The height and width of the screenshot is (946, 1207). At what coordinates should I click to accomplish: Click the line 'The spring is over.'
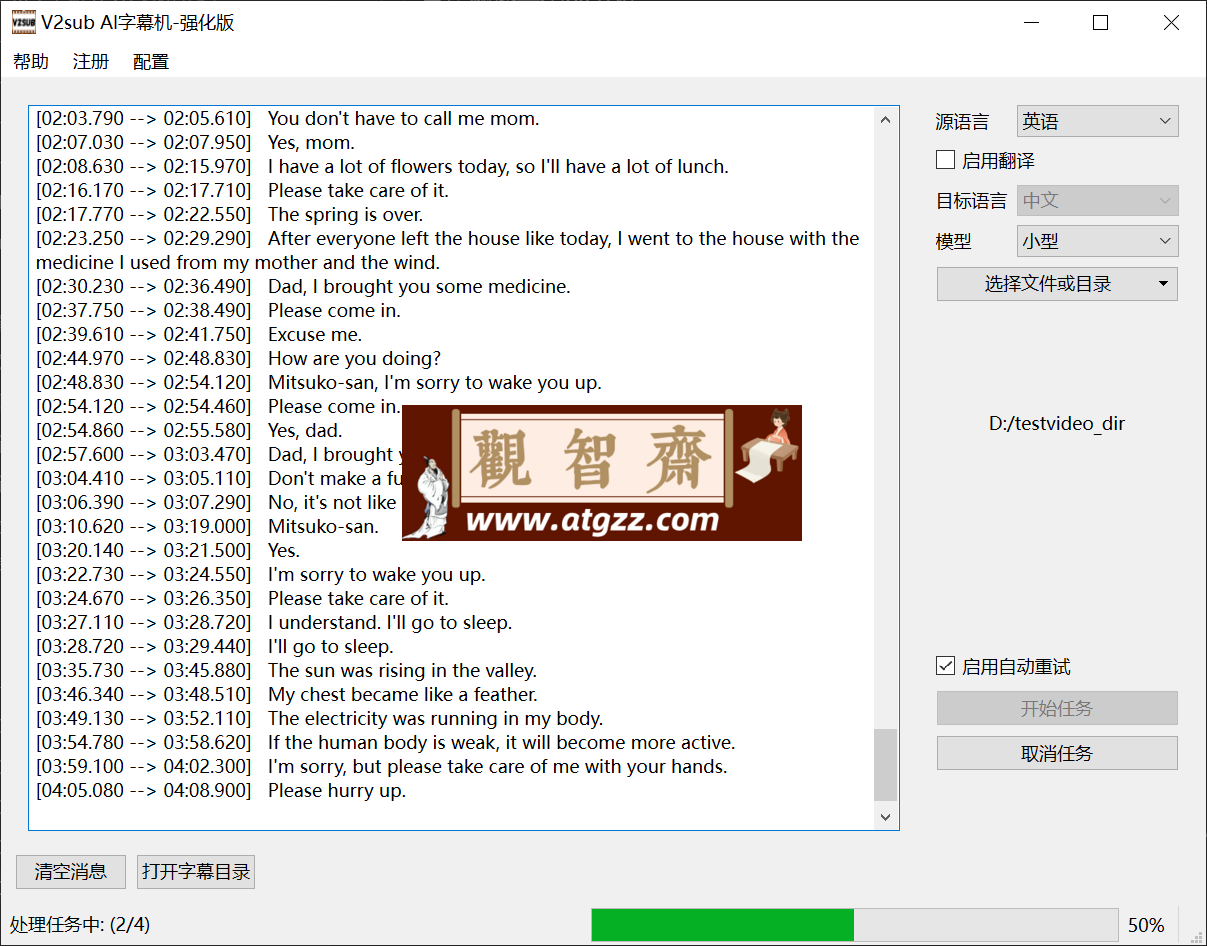(x=345, y=214)
